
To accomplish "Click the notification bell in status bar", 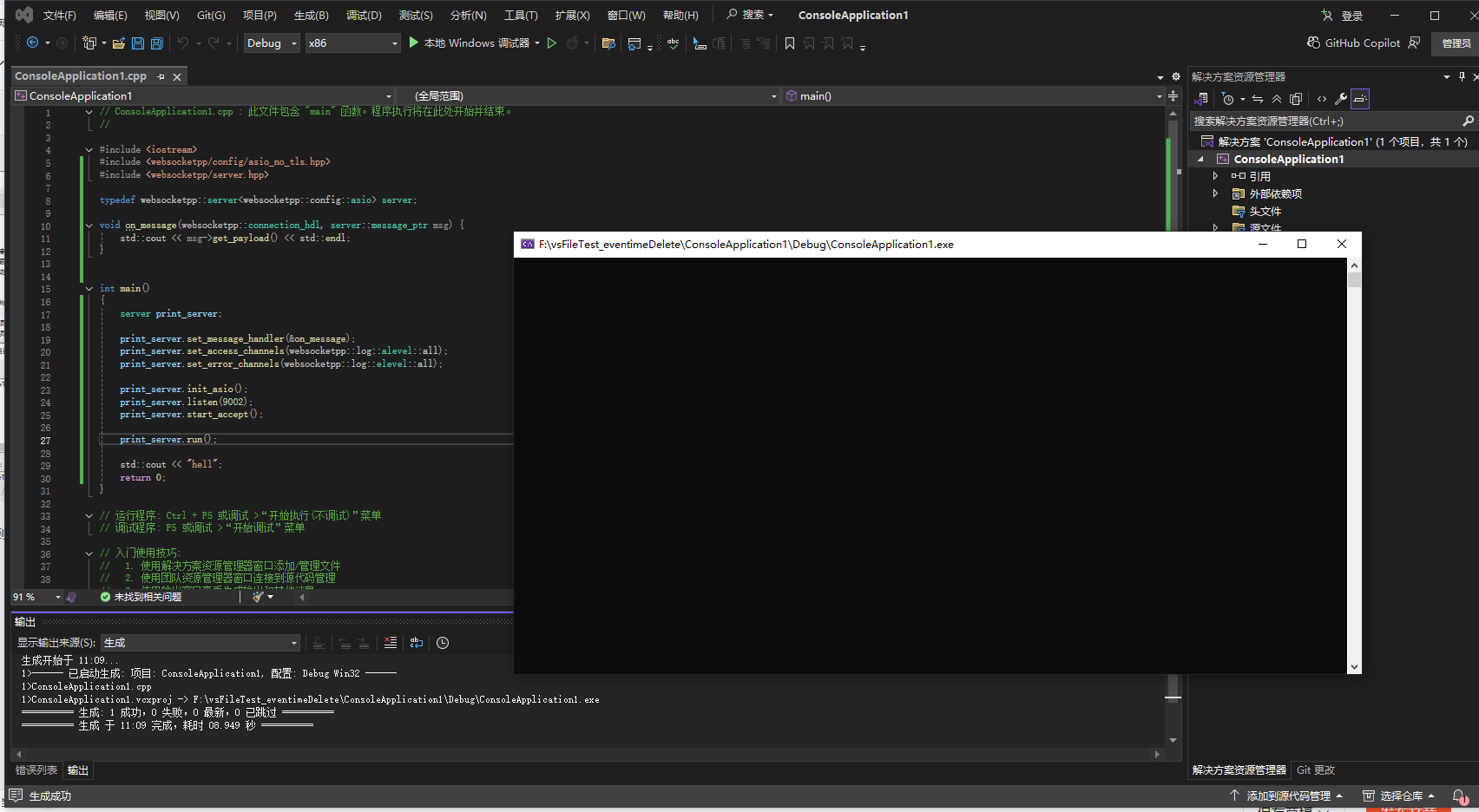I will [1460, 796].
